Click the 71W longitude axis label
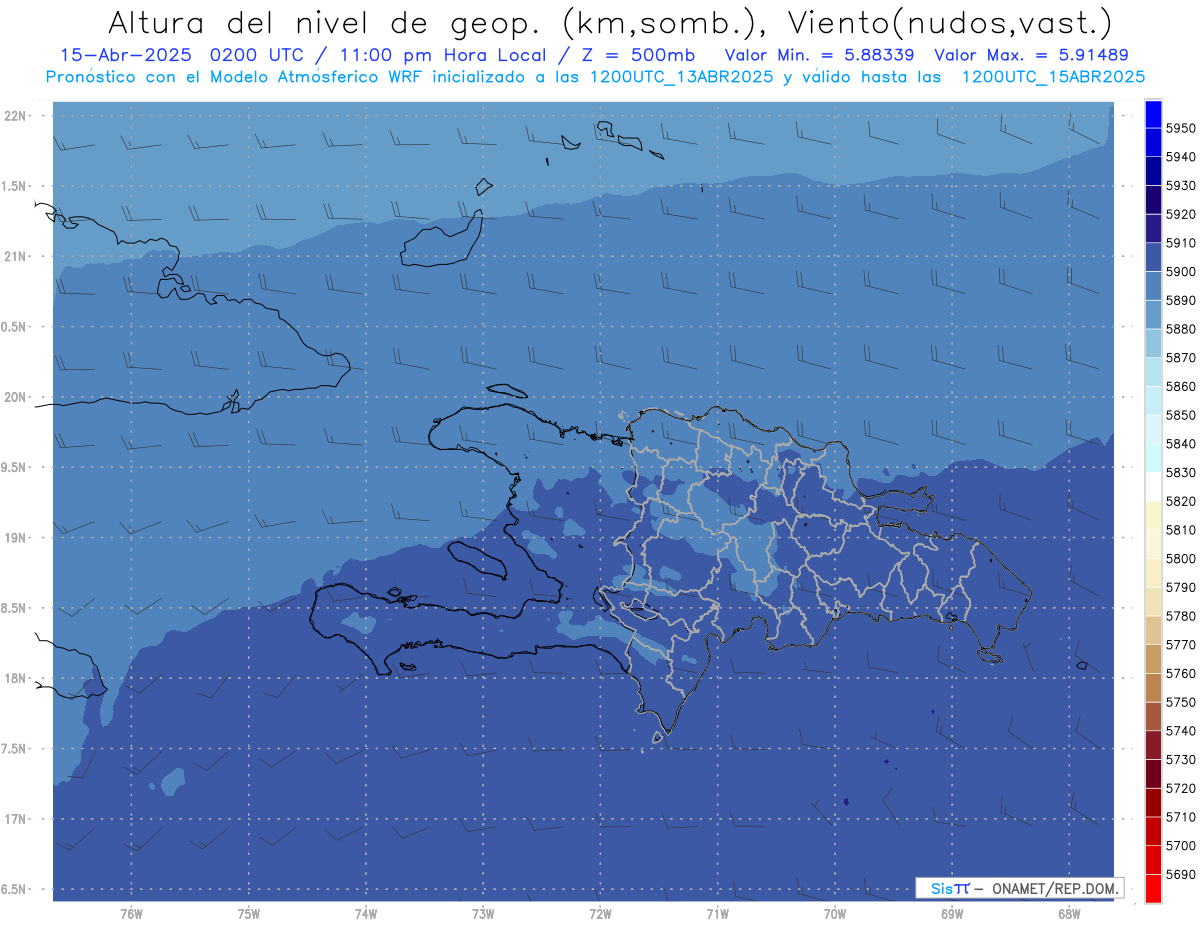1200x927 pixels. [x=717, y=914]
